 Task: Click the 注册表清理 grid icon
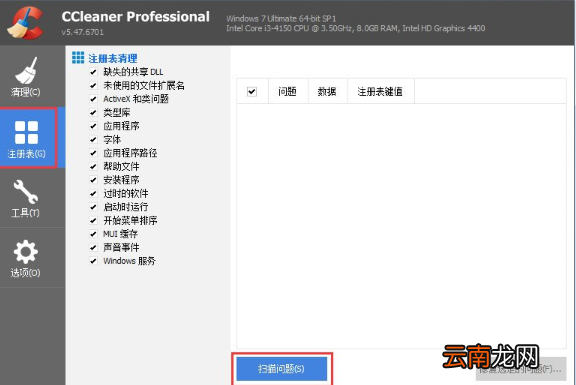[x=78, y=58]
